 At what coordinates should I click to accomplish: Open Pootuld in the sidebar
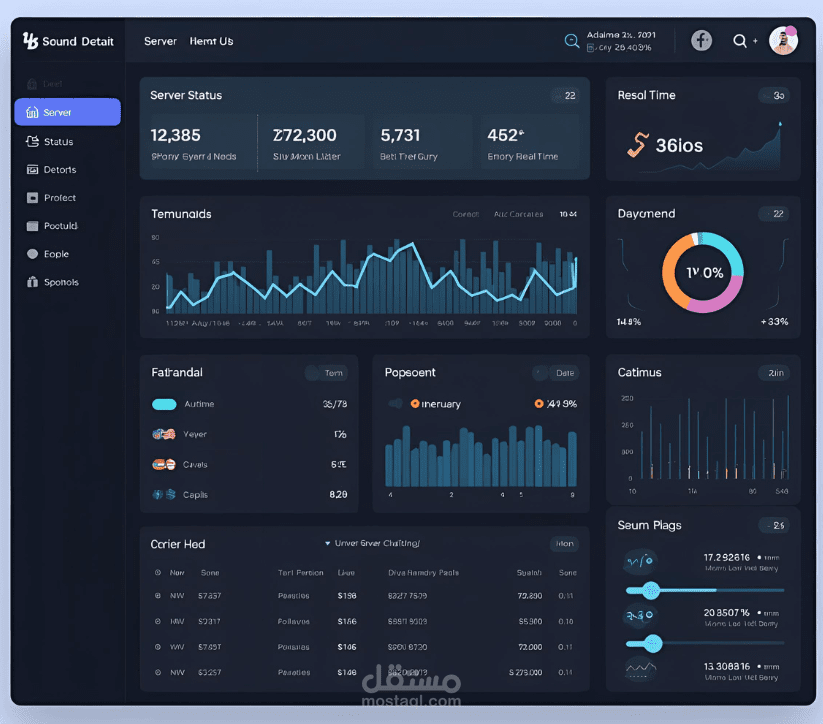tap(60, 226)
